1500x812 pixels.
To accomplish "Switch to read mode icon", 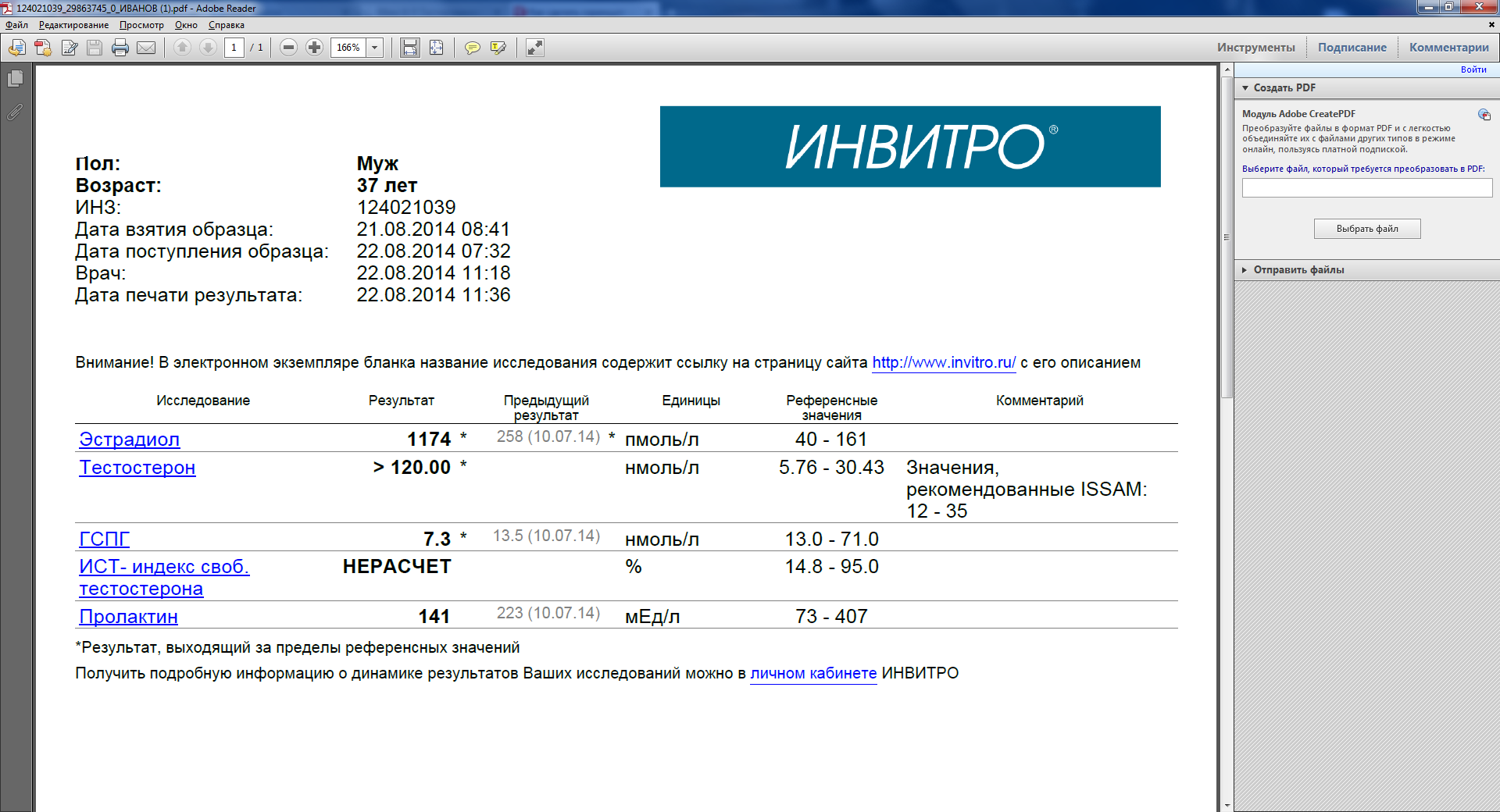I will (x=535, y=48).
